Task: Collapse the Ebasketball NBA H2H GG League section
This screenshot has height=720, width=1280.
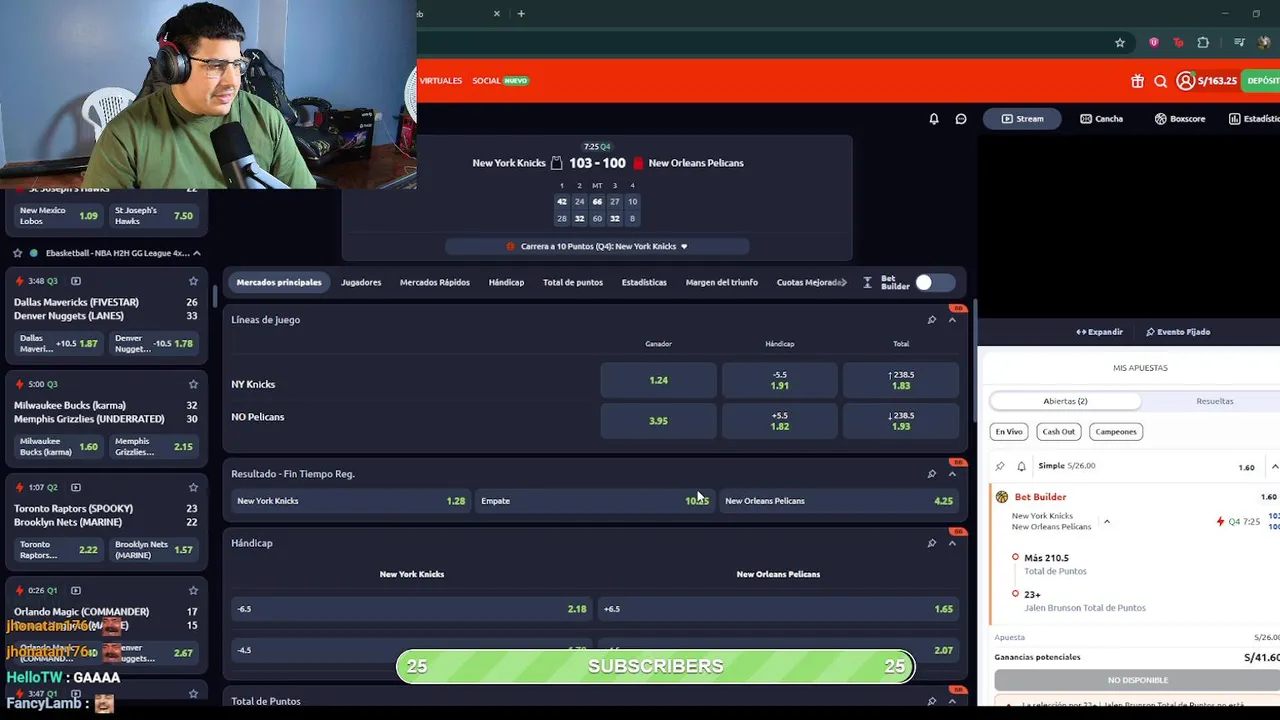Action: [197, 253]
